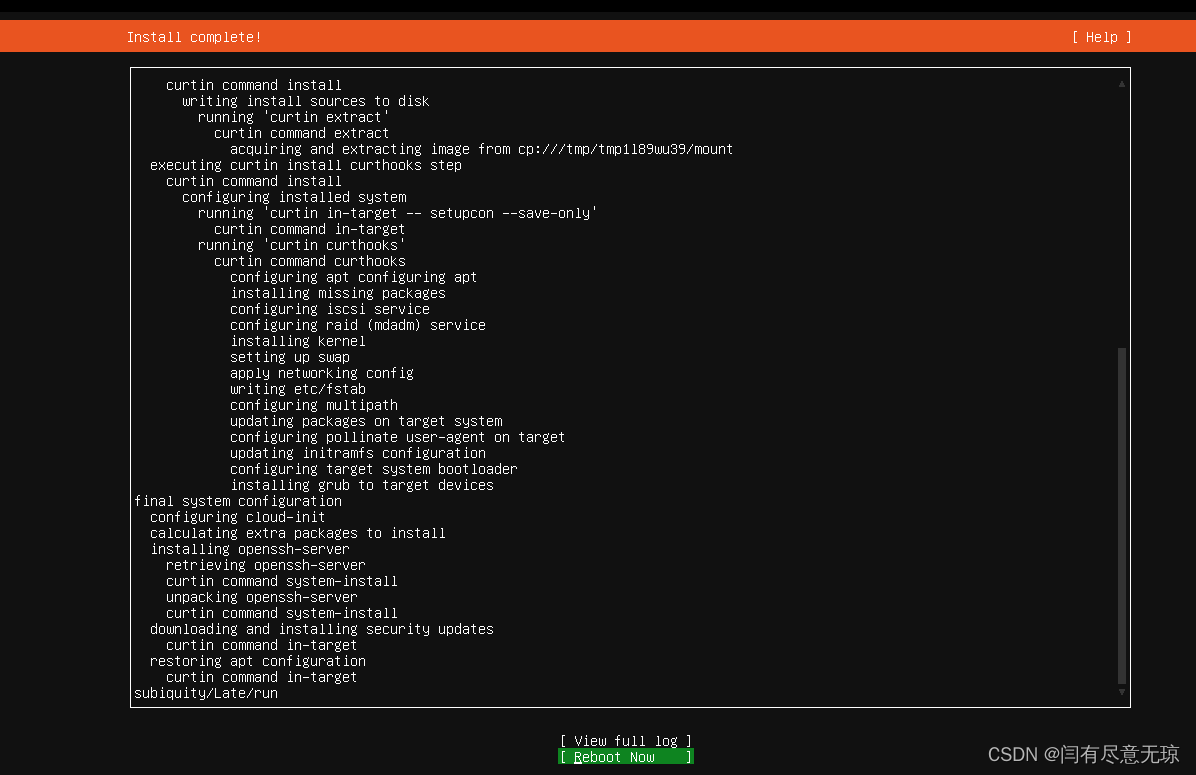Click 'curtin command extract' log line
The image size is (1196, 775).
(301, 132)
